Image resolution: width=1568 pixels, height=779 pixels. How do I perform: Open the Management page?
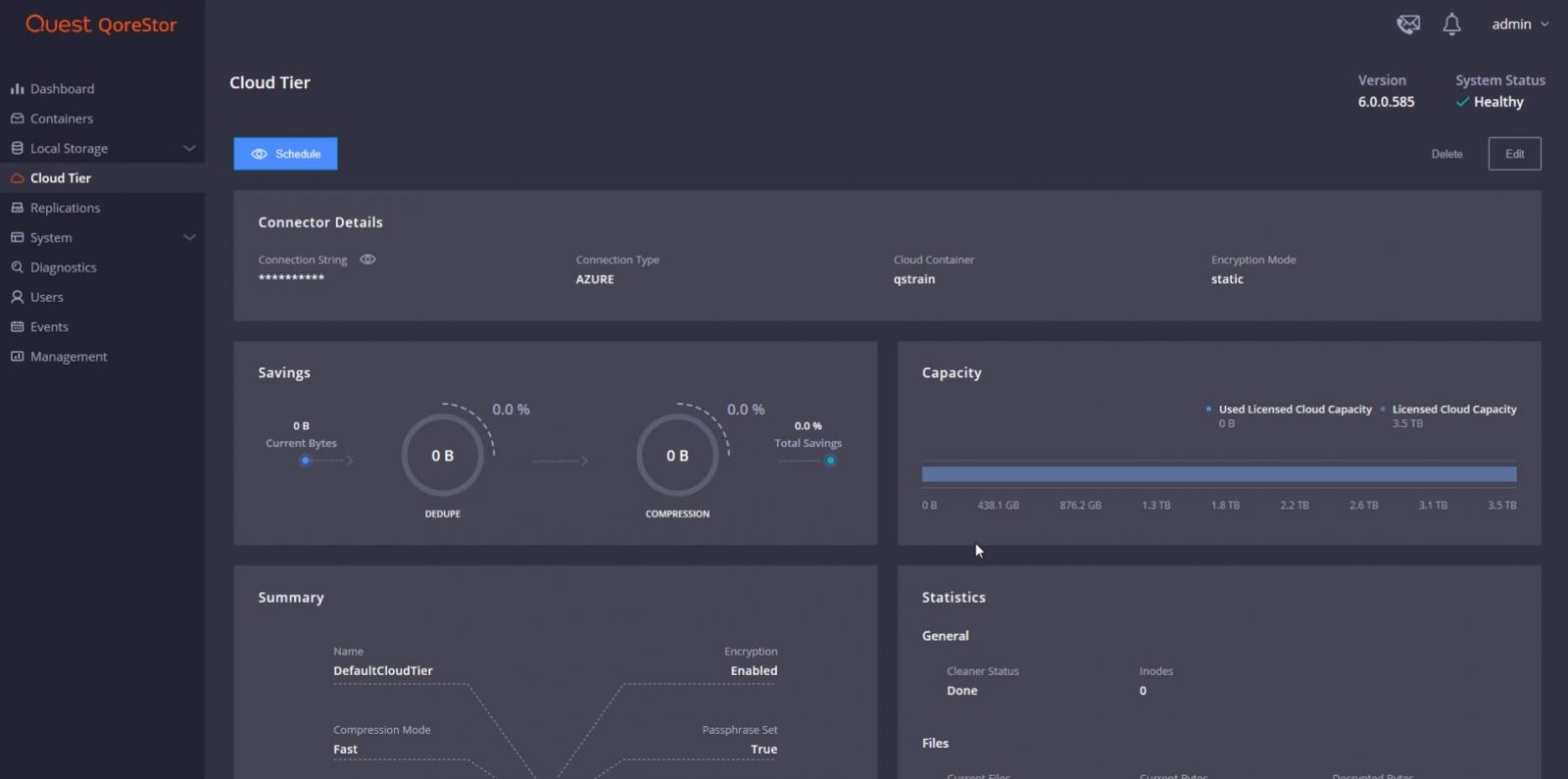(69, 357)
